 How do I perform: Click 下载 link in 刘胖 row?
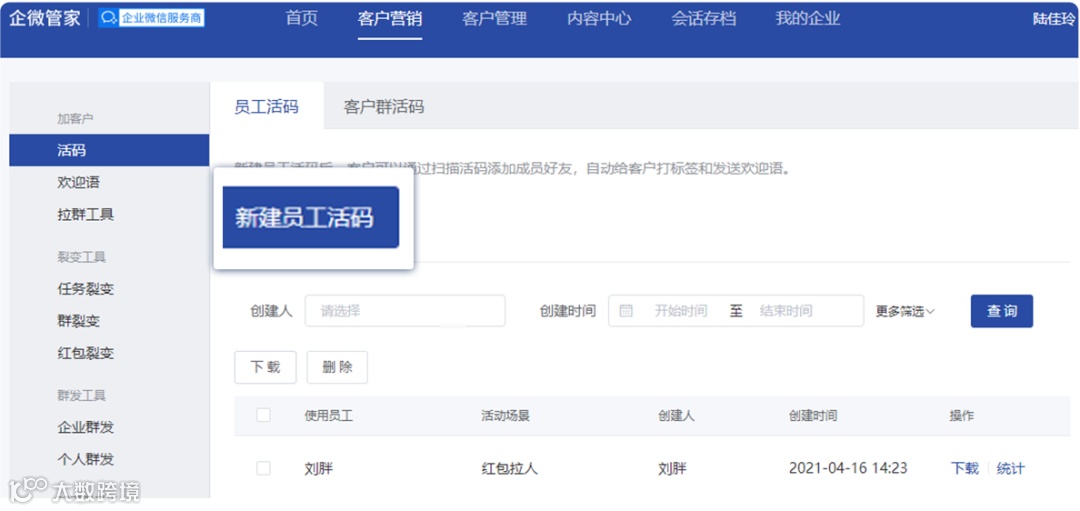[964, 469]
